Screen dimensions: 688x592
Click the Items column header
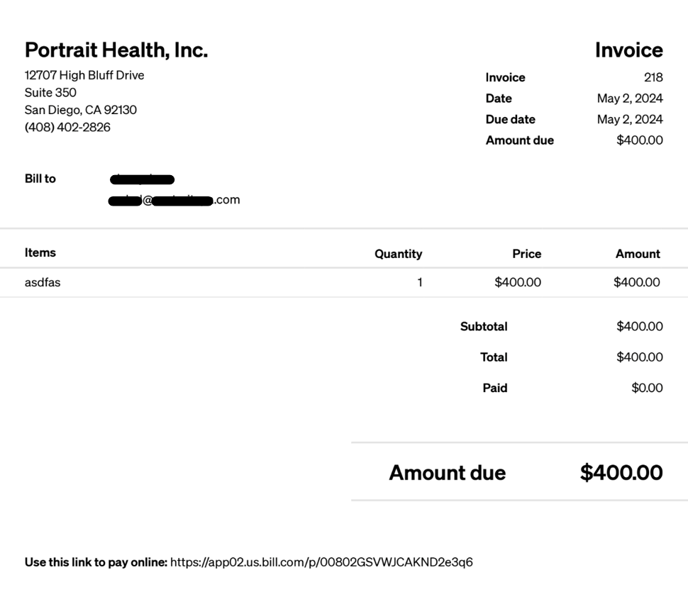40,253
